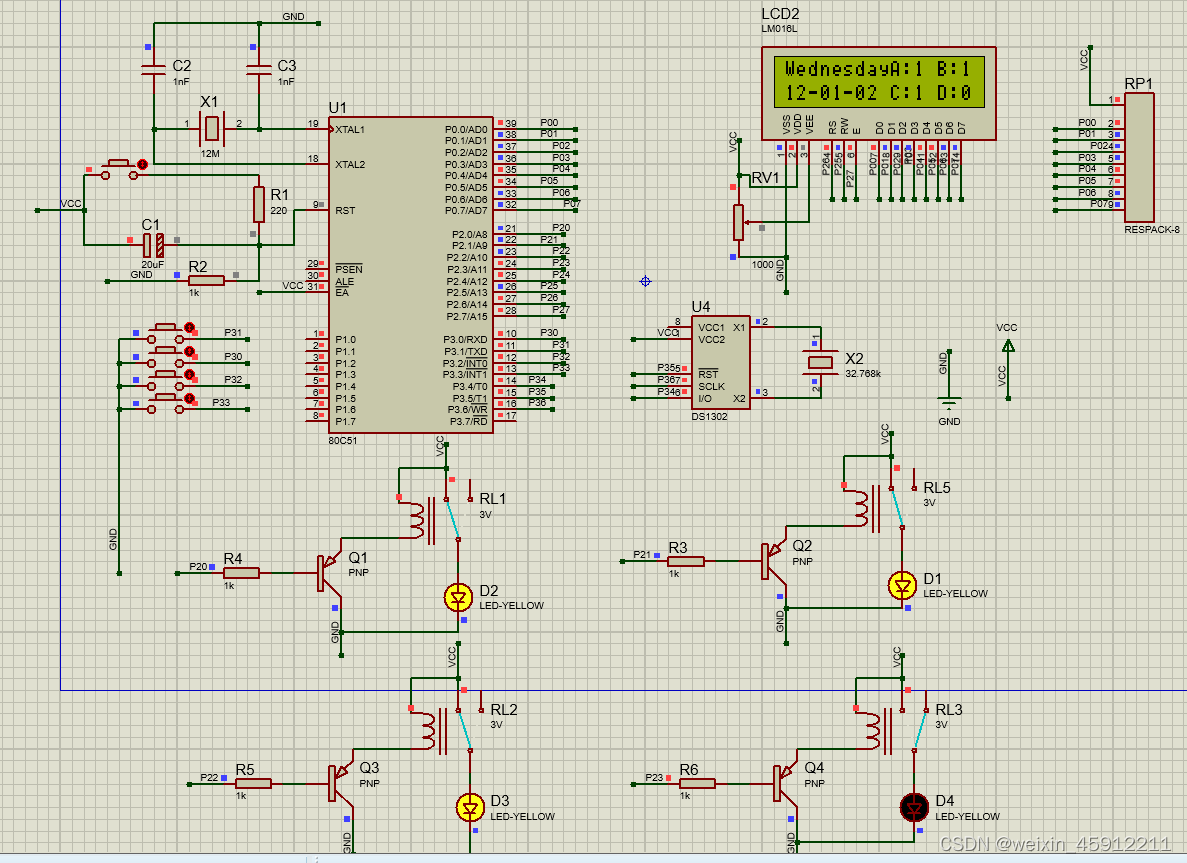Click the '12M' crystal value label
The image size is (1187, 863).
click(210, 154)
